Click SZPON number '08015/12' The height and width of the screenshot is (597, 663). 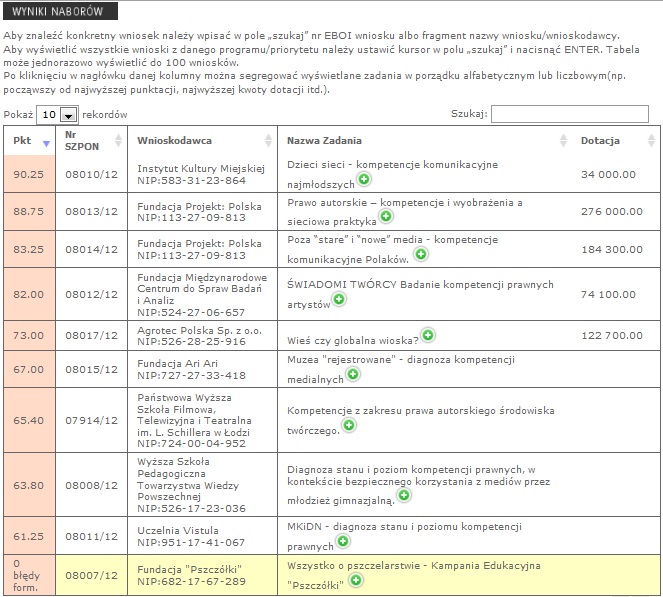point(91,369)
